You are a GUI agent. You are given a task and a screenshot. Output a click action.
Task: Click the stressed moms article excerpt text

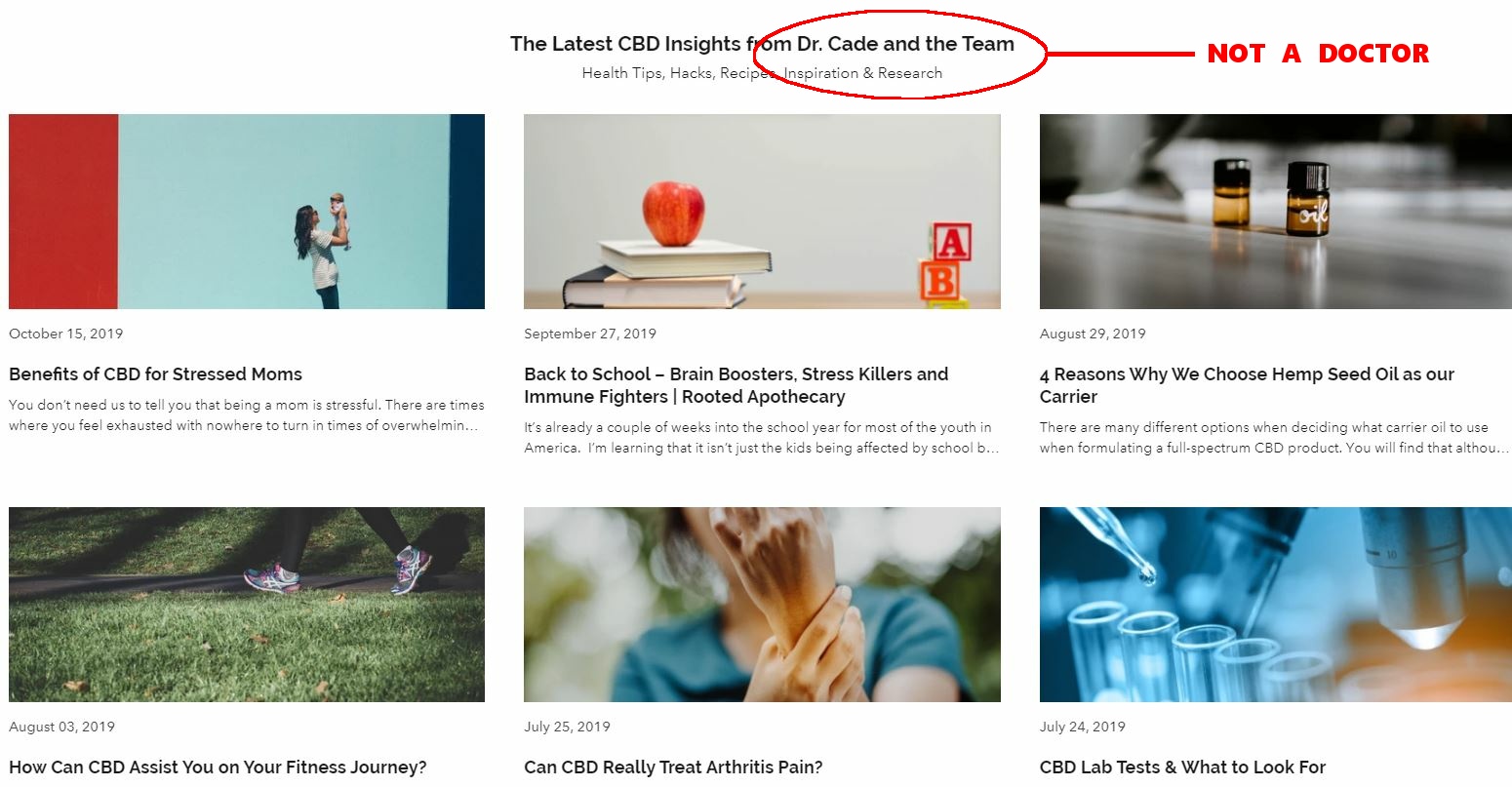click(x=247, y=415)
